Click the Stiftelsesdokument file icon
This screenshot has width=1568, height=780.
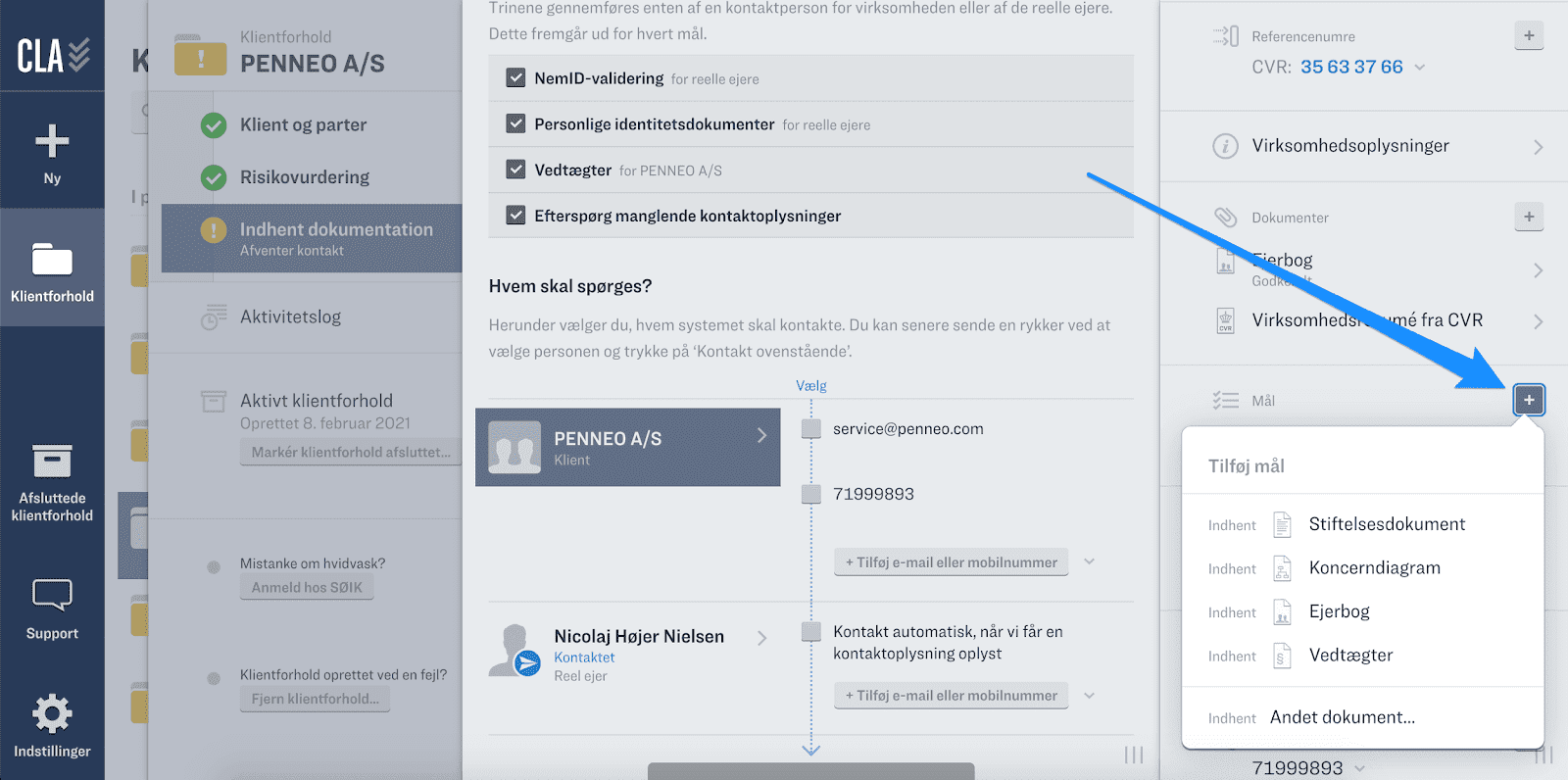(1282, 524)
